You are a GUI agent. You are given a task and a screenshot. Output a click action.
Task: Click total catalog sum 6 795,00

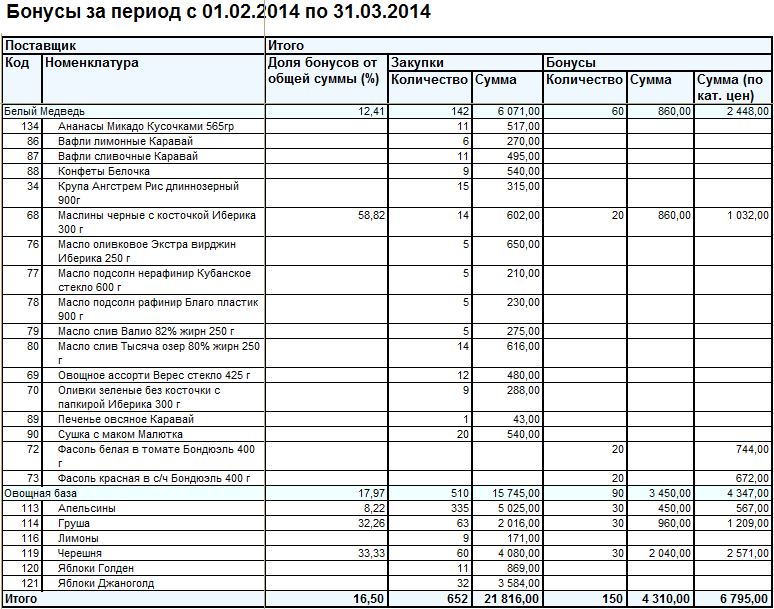click(744, 599)
